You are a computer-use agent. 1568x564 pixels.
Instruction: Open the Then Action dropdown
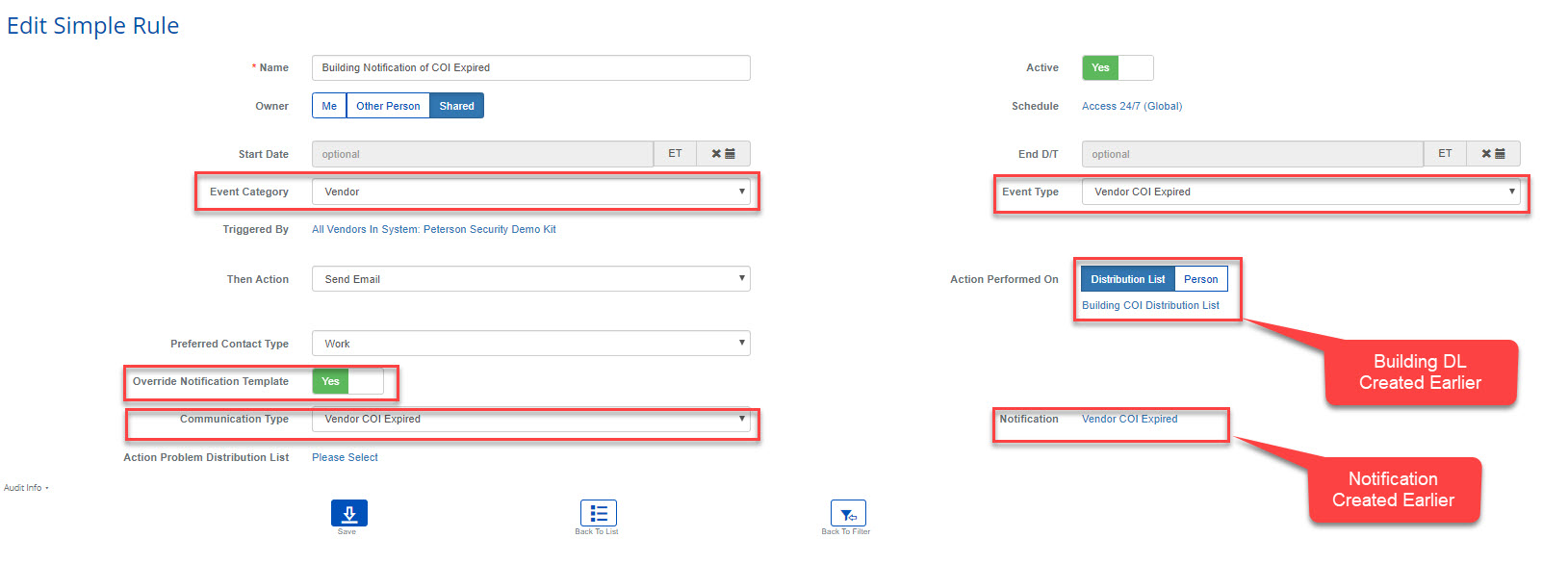tap(530, 279)
